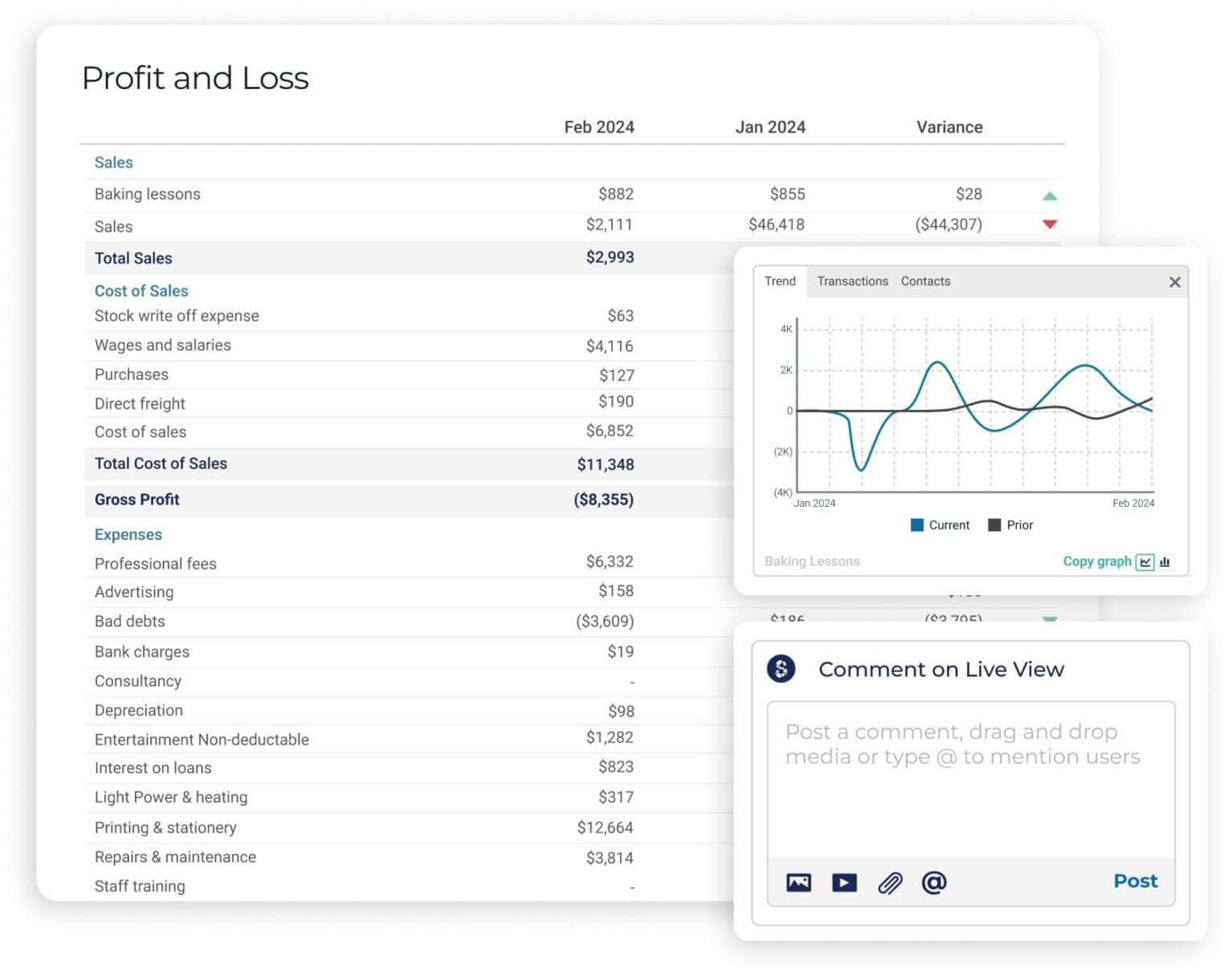Viewport: 1232px width, 976px height.
Task: Attach a file using the paperclip icon
Action: 890,882
